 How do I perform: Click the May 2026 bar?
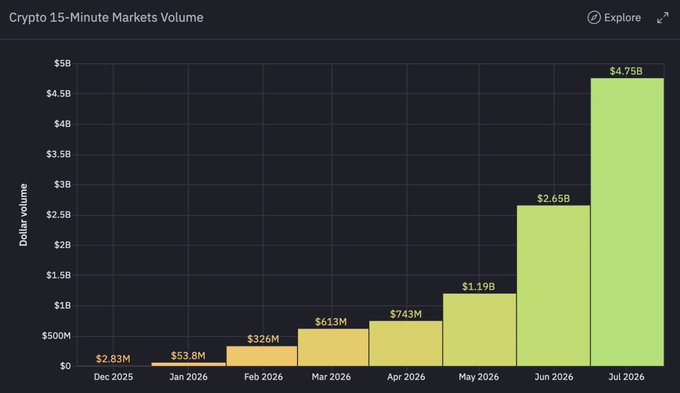pos(480,330)
